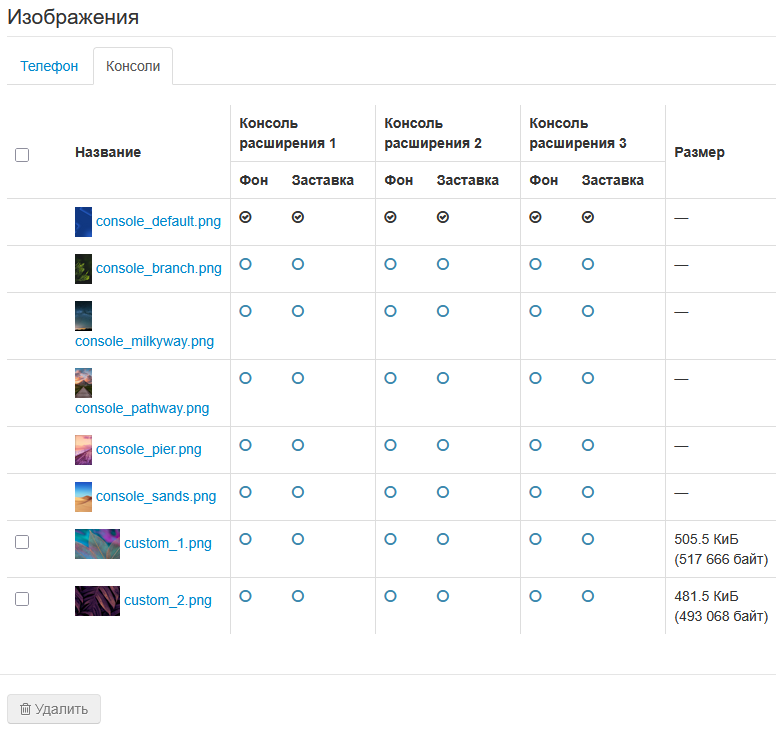
Task: Toggle the select-all checkbox in table header
Action: 22,155
